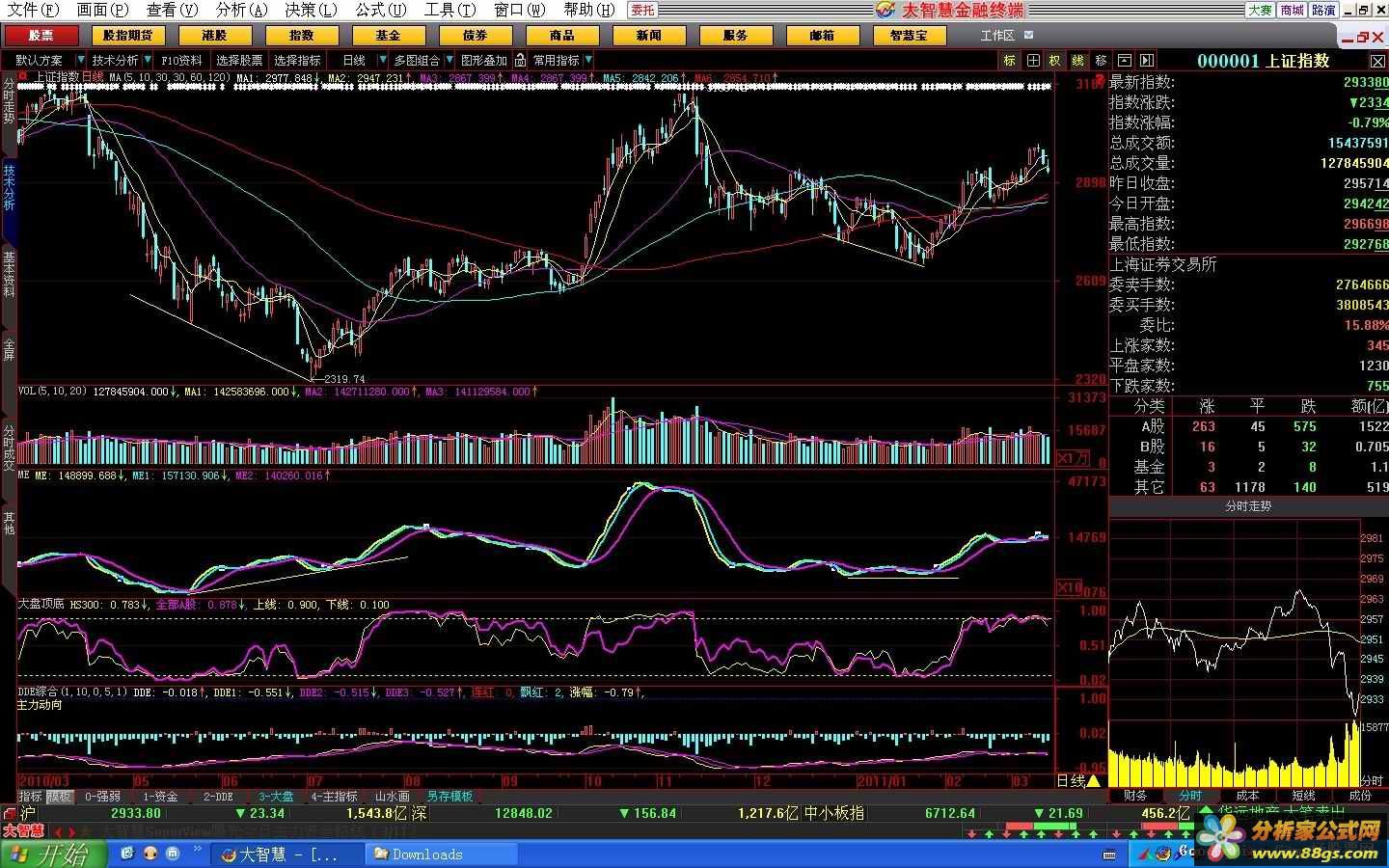The width and height of the screenshot is (1389, 868).
Task: Toggle the 权 ex-rights adjustment icon
Action: coord(1055,60)
